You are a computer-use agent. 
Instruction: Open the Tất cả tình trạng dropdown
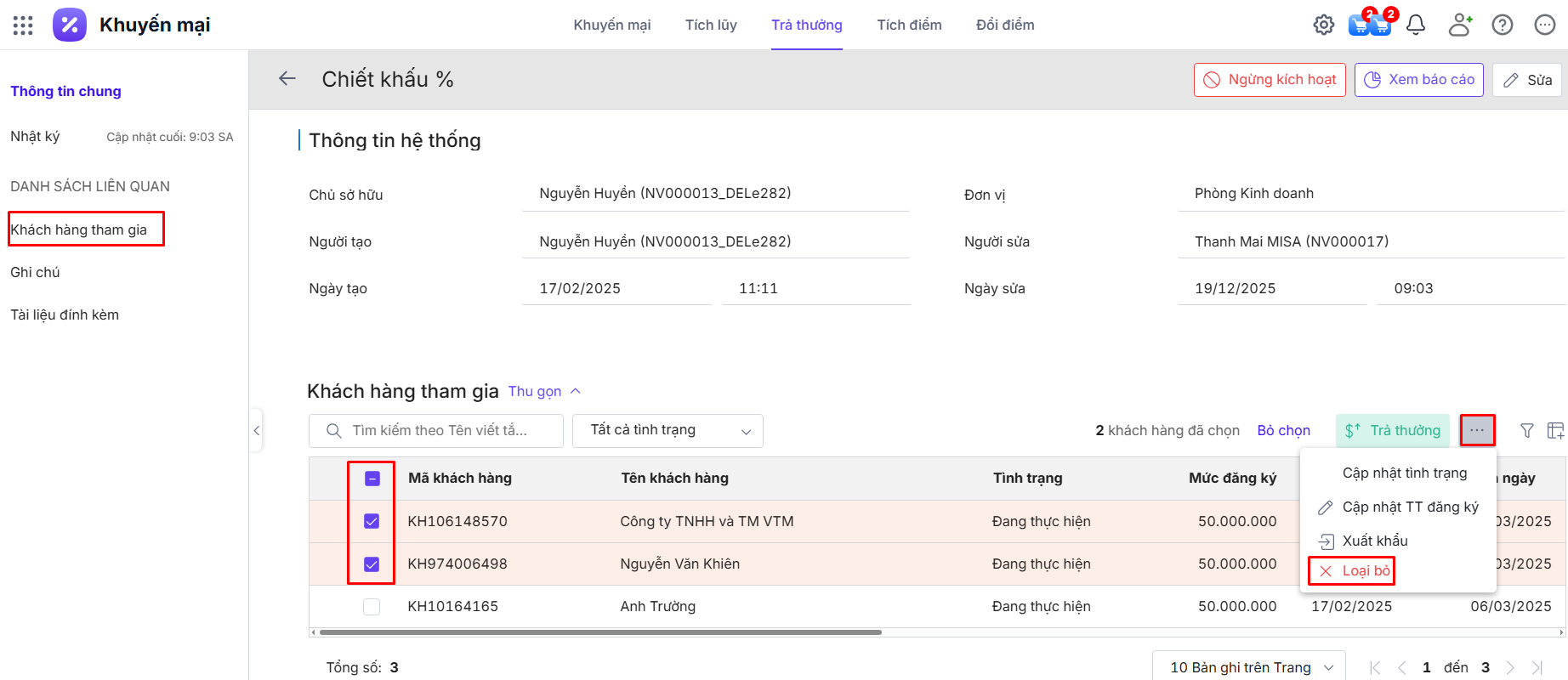[668, 431]
